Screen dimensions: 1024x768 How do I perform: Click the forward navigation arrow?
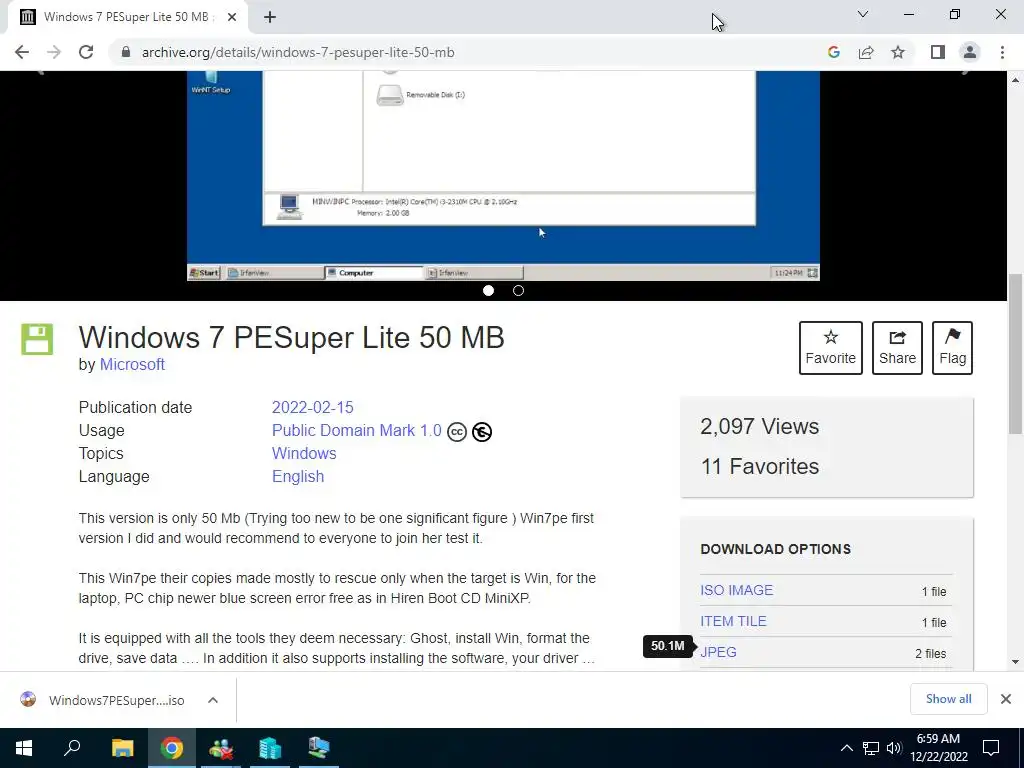click(x=54, y=52)
